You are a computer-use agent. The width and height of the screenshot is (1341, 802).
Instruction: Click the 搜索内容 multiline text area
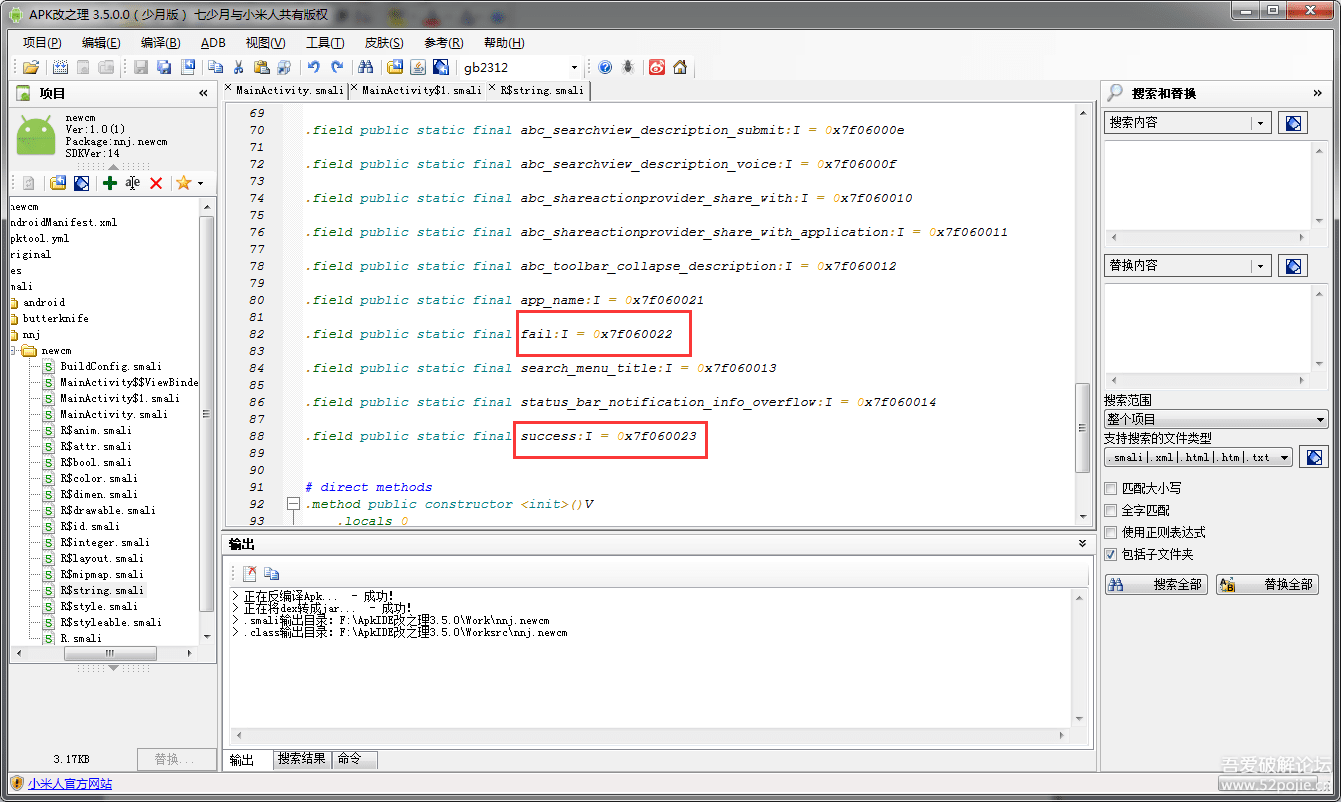pyautogui.click(x=1208, y=186)
